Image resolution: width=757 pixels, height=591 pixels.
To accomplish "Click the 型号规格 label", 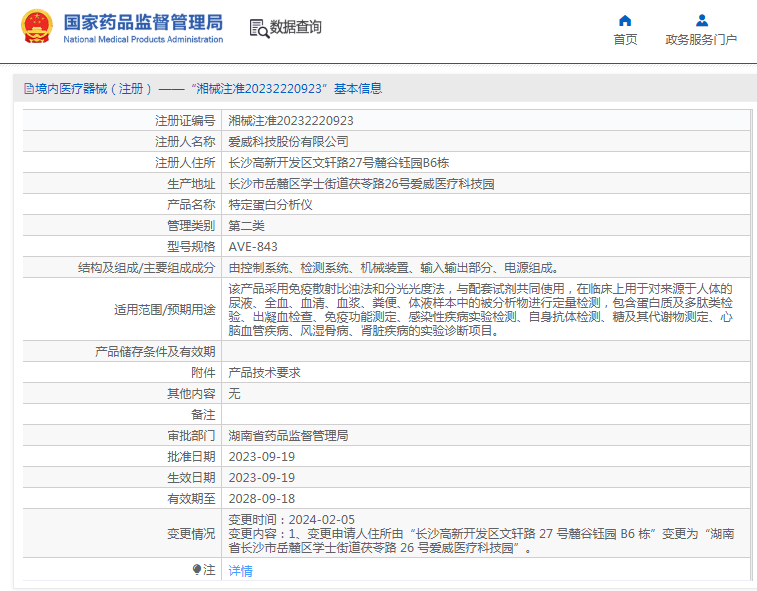I will pos(191,247).
